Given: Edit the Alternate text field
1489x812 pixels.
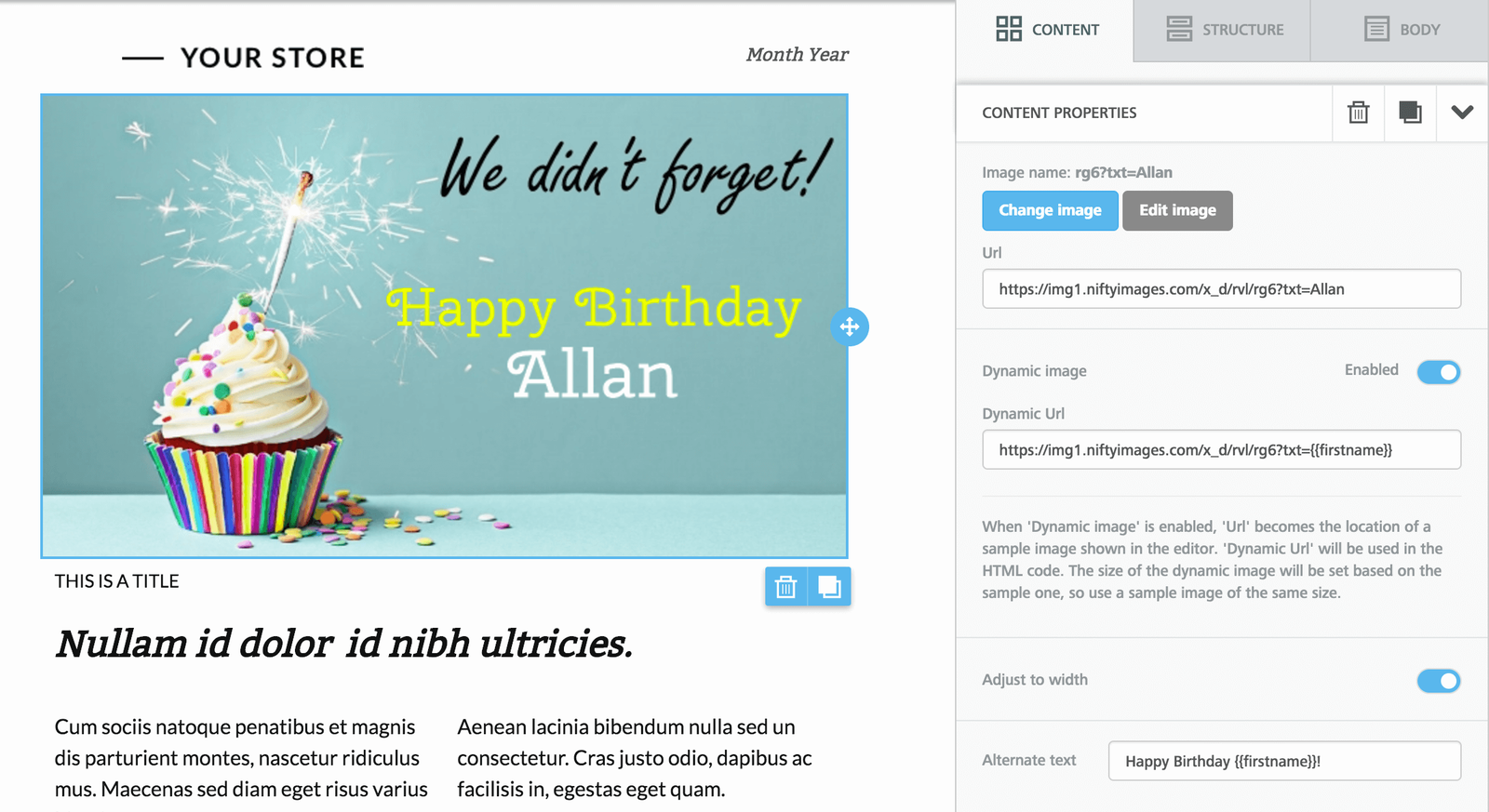Looking at the screenshot, I should 1284,761.
